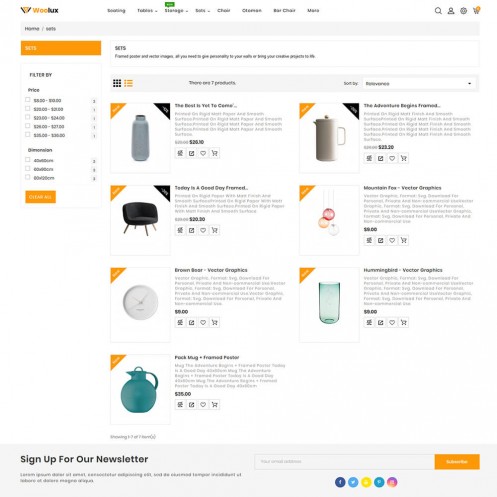497x497 pixels.
Task: Open the Bar Chair menu item
Action: pyautogui.click(x=284, y=11)
